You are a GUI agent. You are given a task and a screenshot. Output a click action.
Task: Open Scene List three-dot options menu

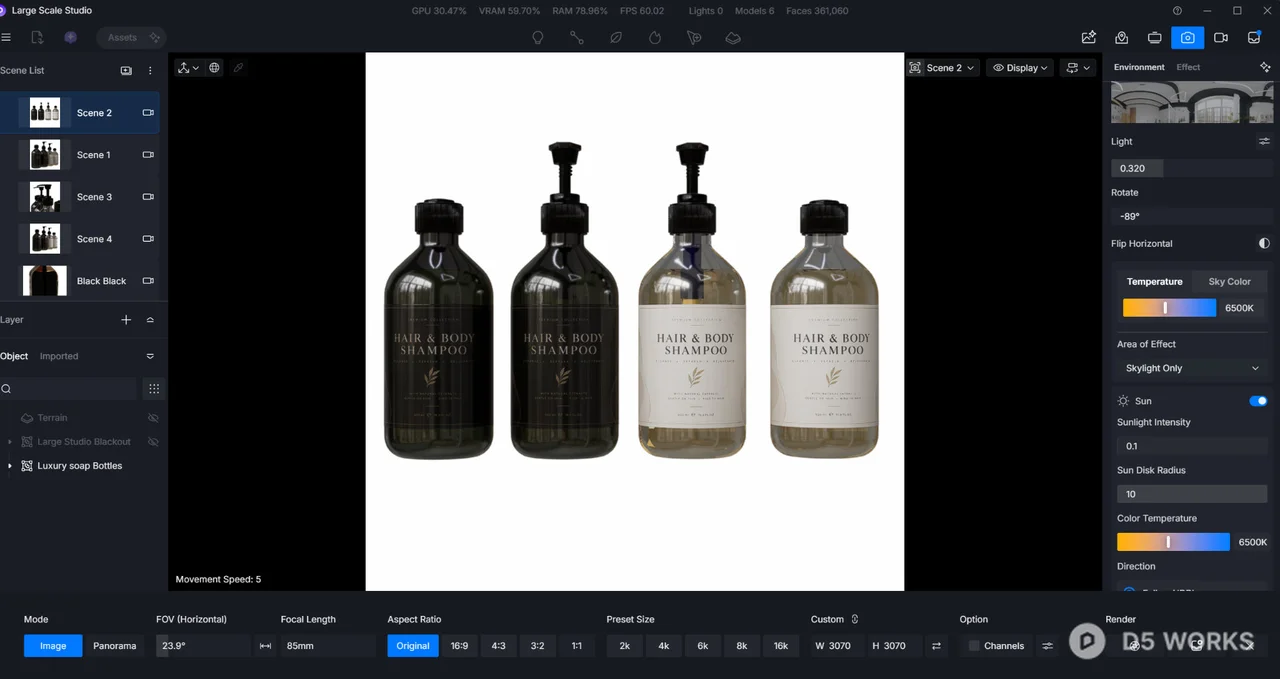(x=150, y=71)
